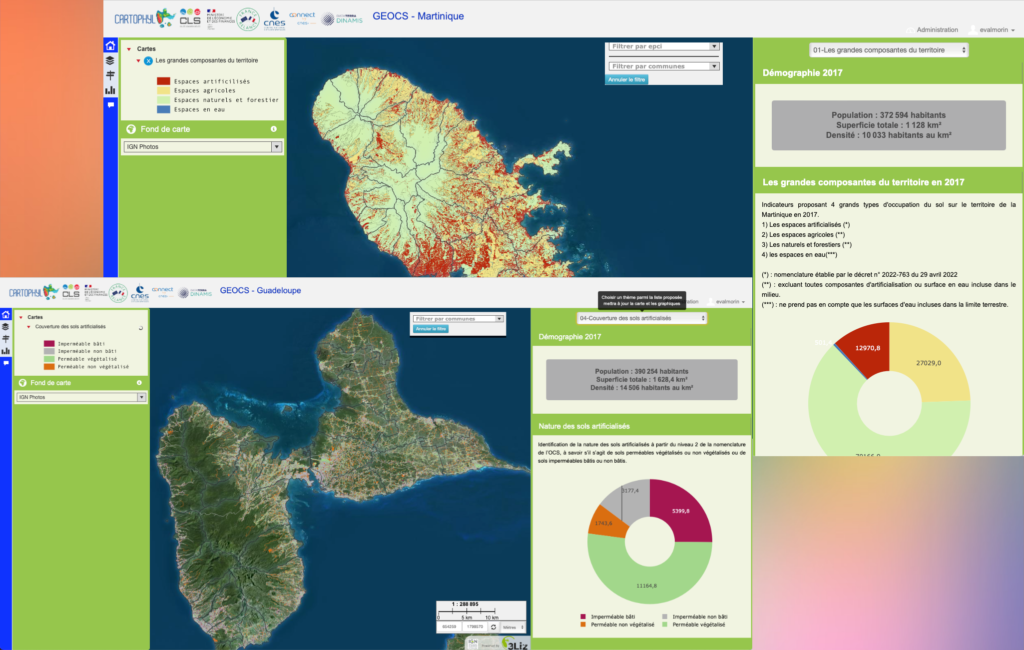Collapse Cartes tree in Martinique panel
Viewport: 1024px width, 650px height.
point(129,49)
